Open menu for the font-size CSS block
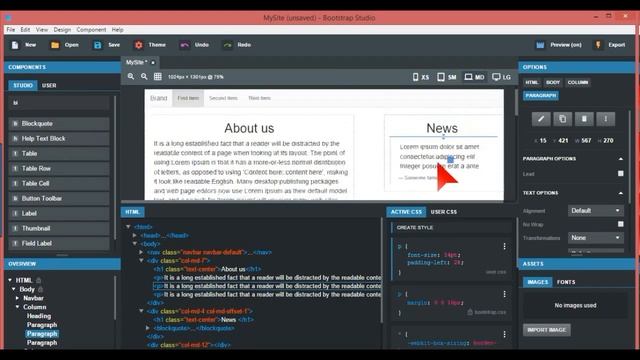This screenshot has width=640, height=360. click(504, 246)
